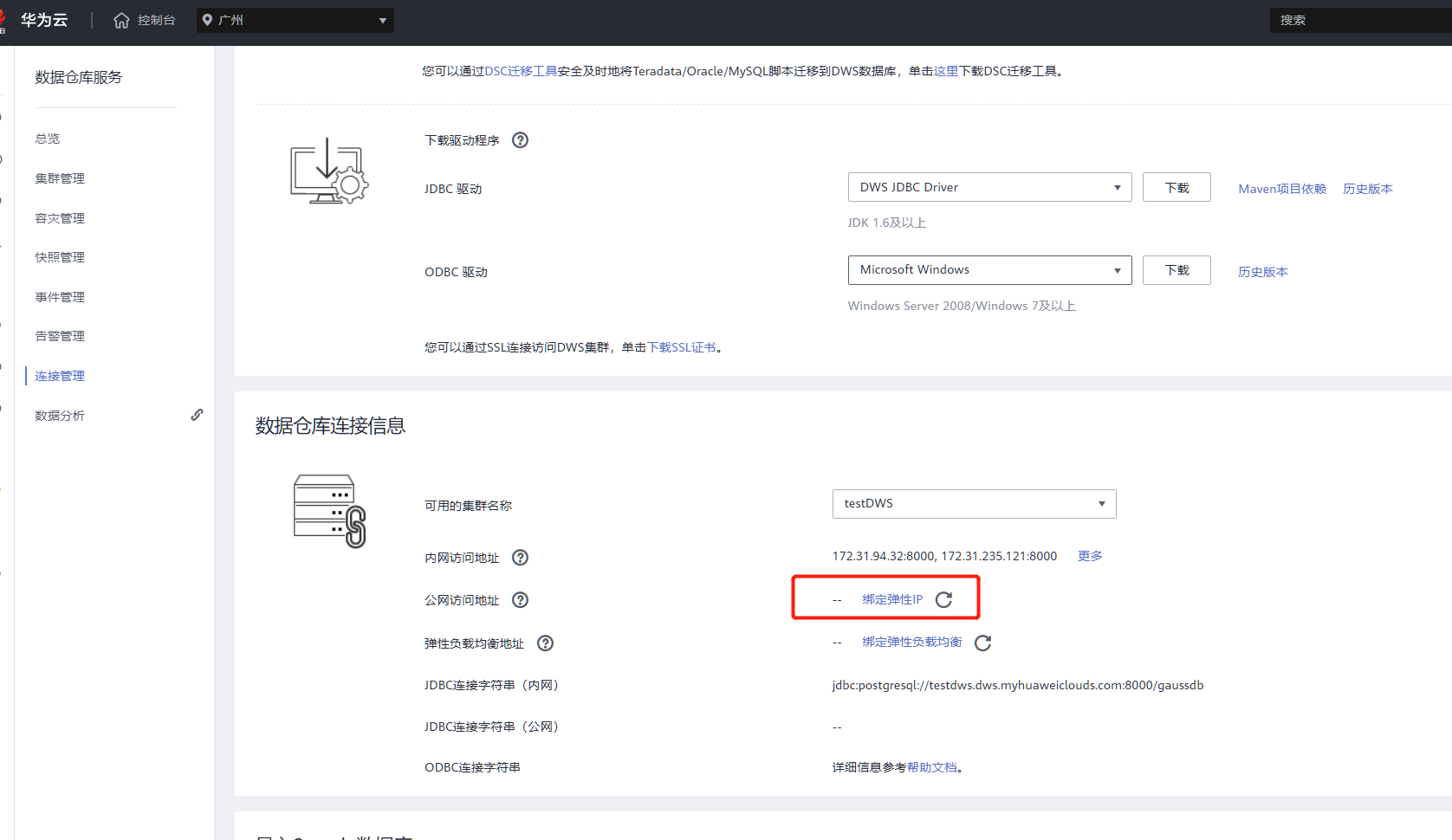Open help icon next to 内网访问地址
The height and width of the screenshot is (840, 1452).
(x=520, y=558)
